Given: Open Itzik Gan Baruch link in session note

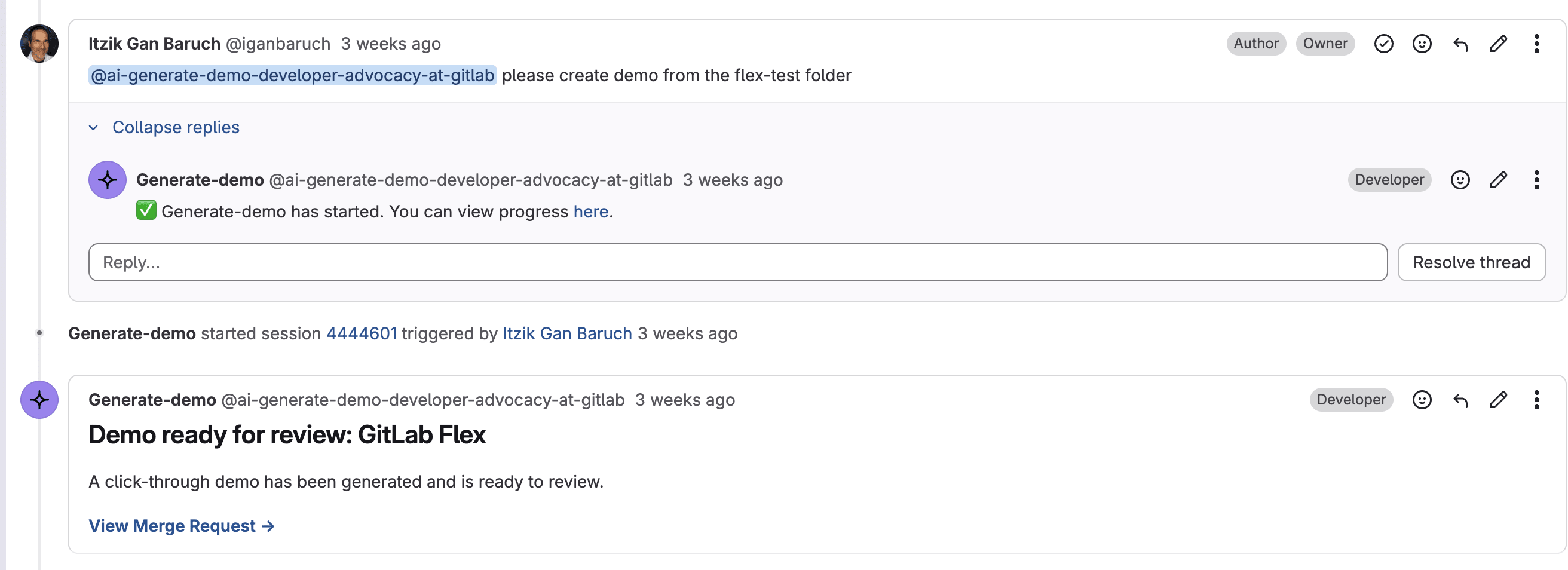Looking at the screenshot, I should pyautogui.click(x=567, y=333).
